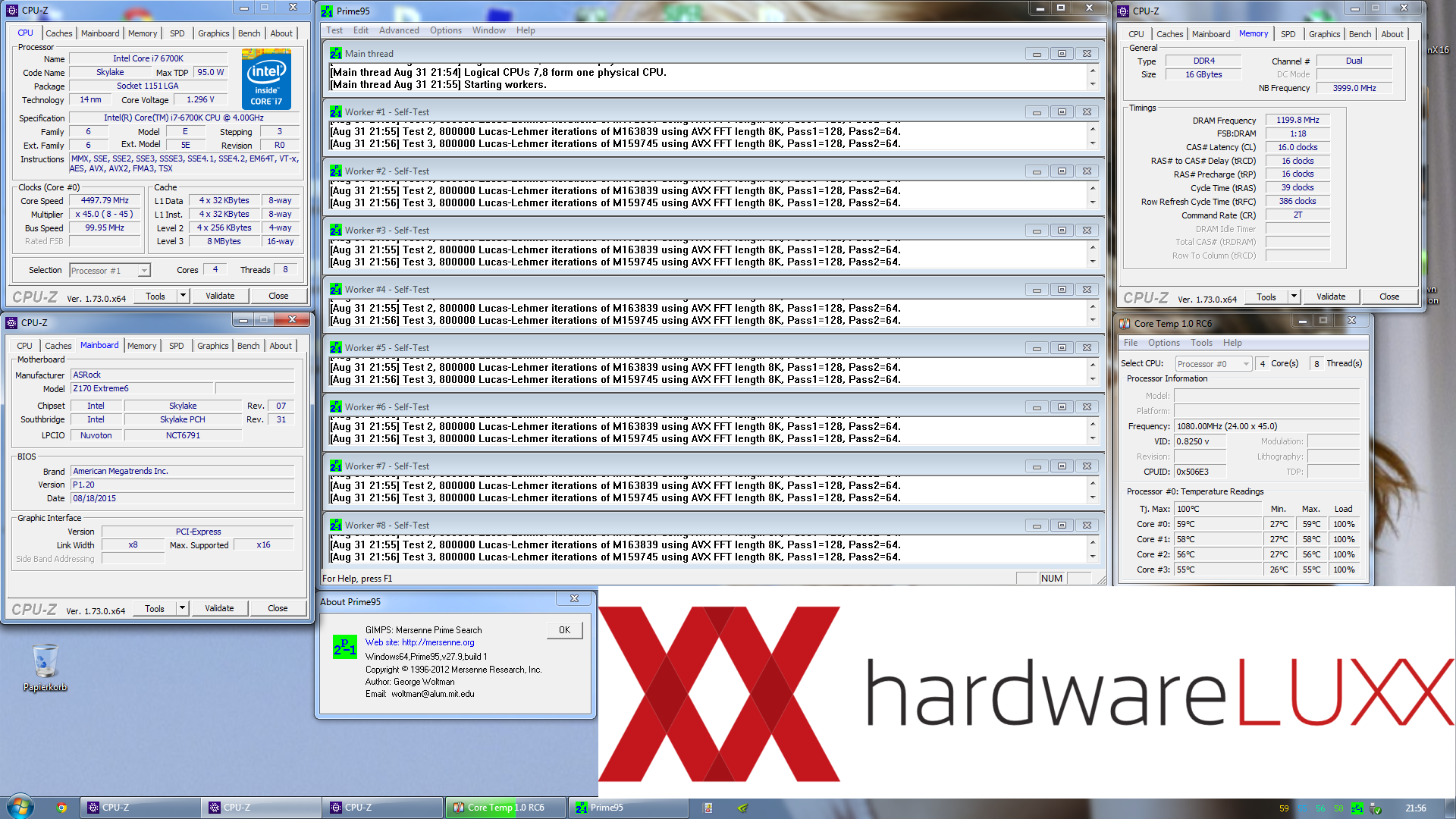
Task: Open Bench tab in top-left CPU-Z
Action: pos(249,33)
